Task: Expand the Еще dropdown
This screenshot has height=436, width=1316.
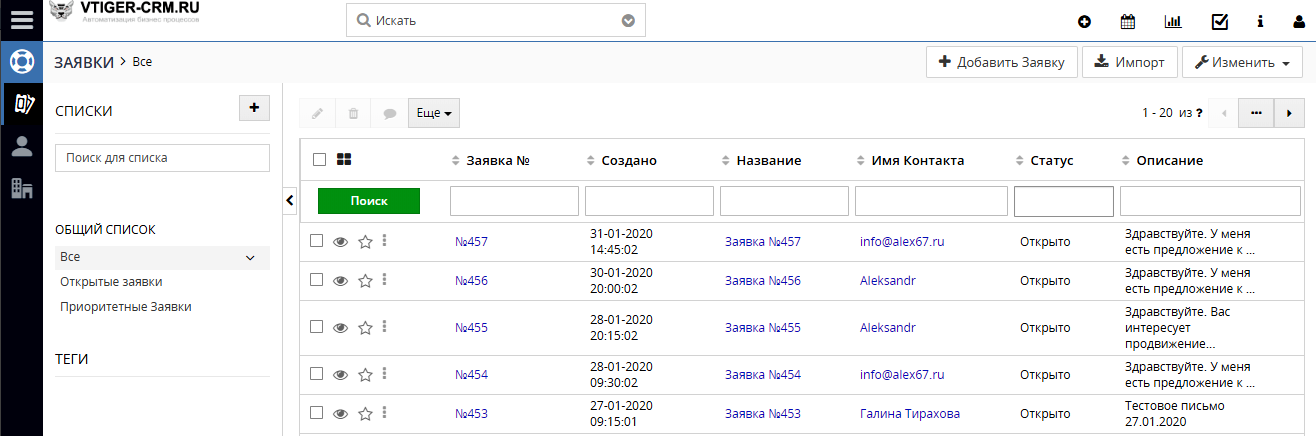Action: [433, 114]
